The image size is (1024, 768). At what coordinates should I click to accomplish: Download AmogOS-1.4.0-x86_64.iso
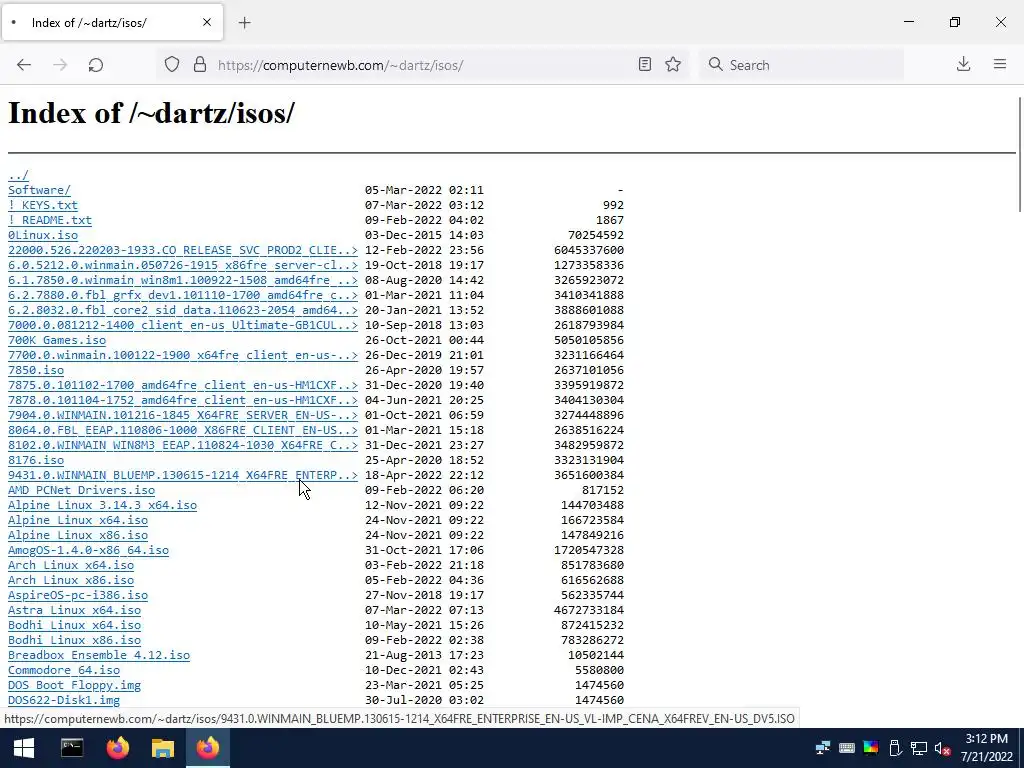click(88, 551)
